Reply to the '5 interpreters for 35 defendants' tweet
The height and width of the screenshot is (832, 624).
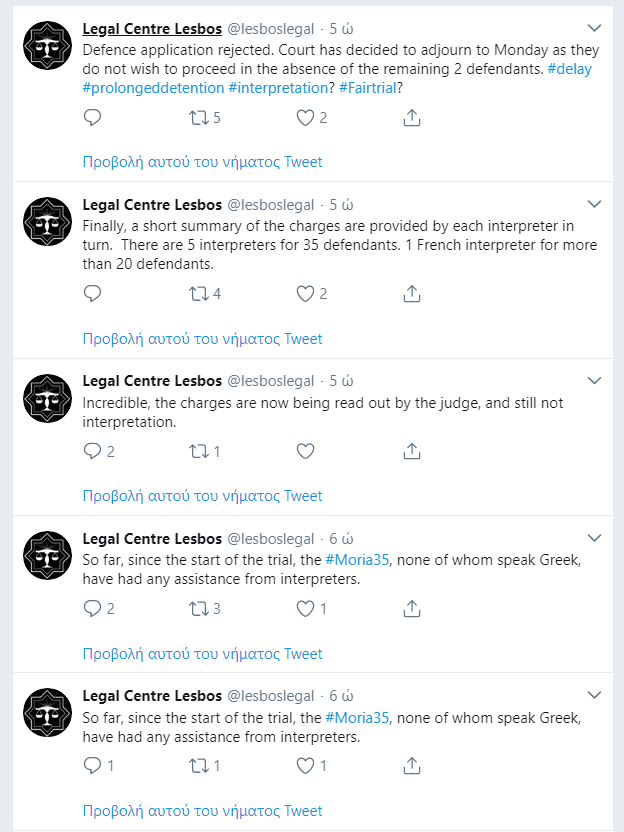click(92, 294)
